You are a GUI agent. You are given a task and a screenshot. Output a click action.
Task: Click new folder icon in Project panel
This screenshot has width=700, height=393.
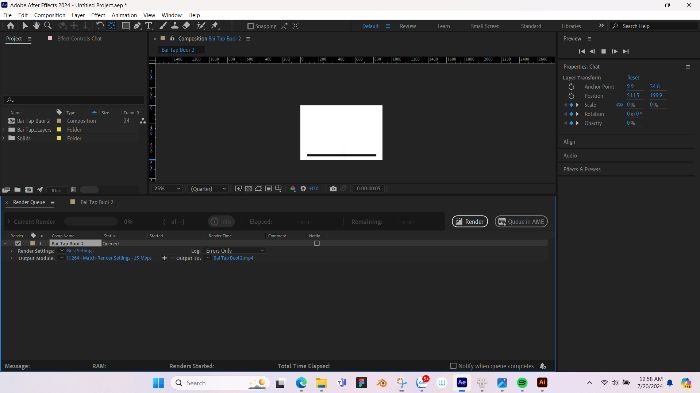click(x=17, y=190)
